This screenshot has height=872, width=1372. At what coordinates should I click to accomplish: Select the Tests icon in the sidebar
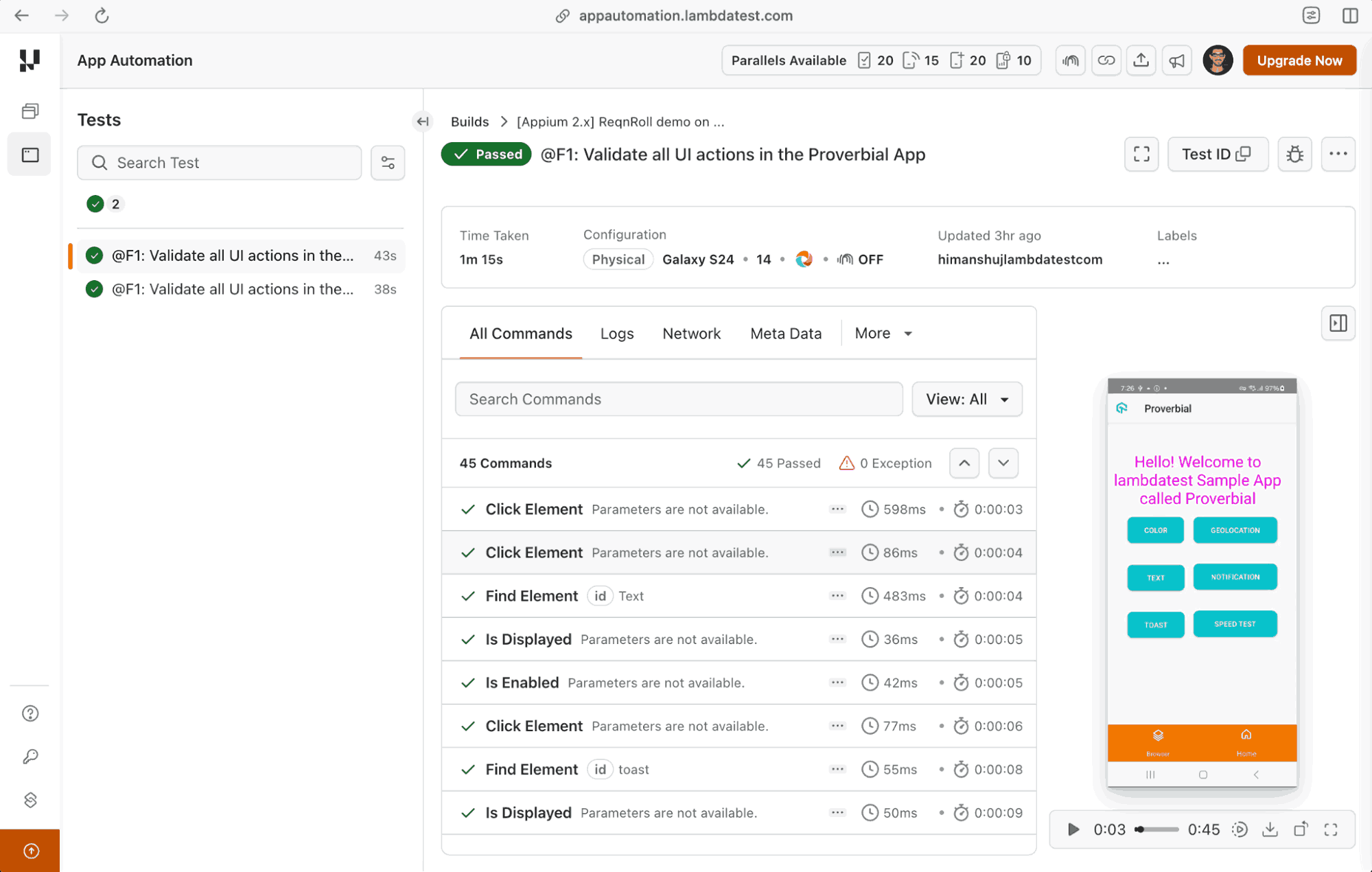tap(30, 154)
